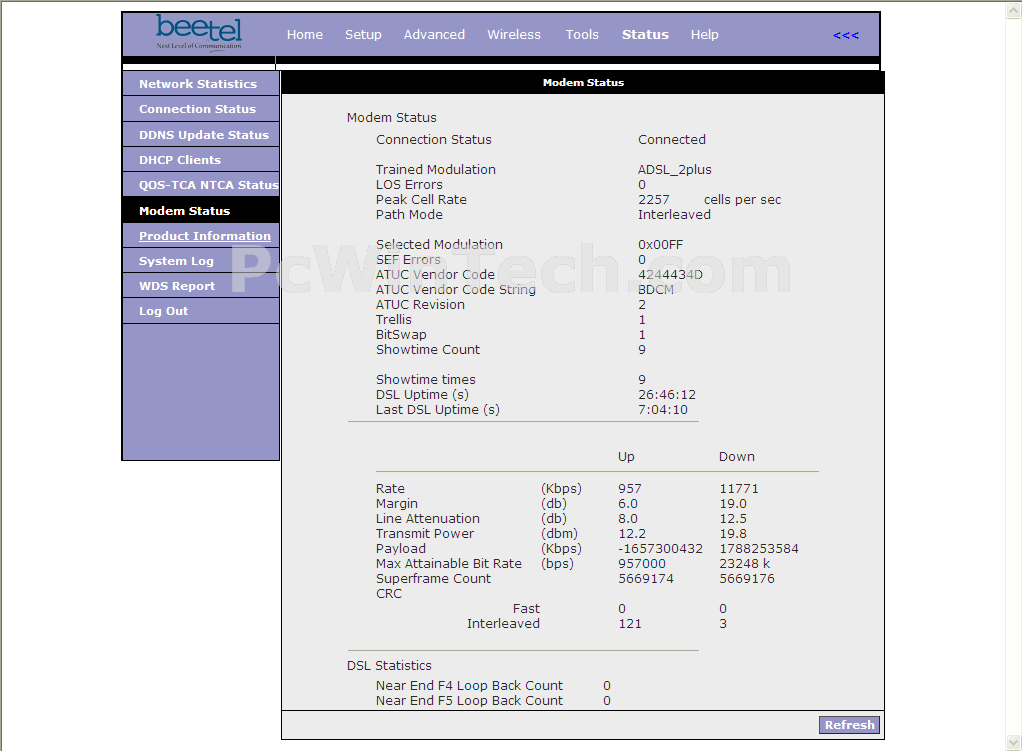Click the upstream rate '957'

[630, 488]
